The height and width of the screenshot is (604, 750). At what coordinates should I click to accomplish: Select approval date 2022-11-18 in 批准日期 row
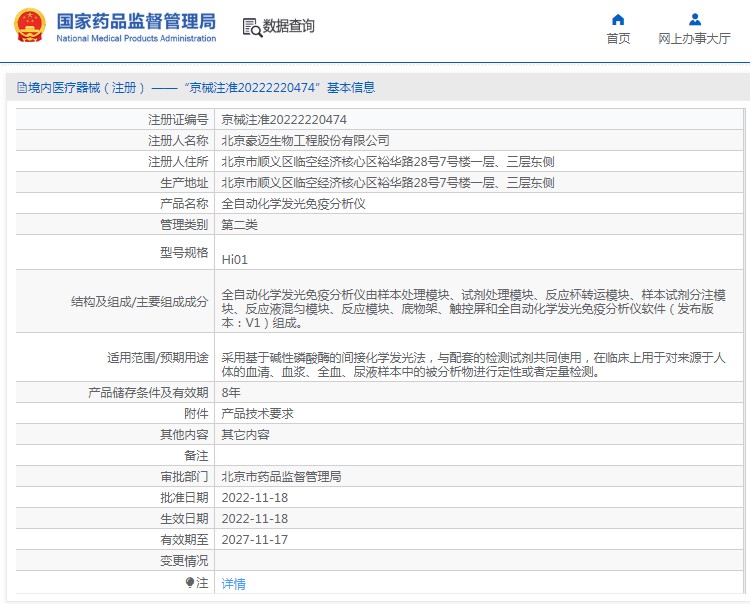pos(255,498)
